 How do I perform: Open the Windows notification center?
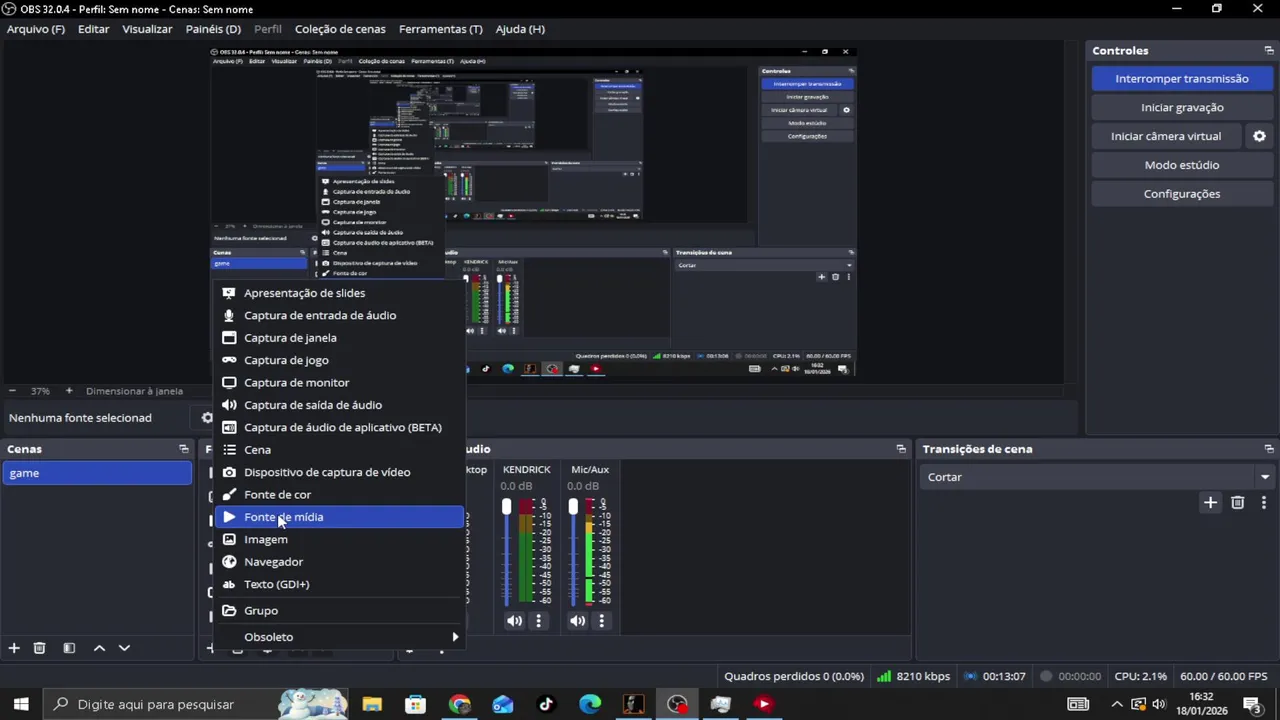[x=1251, y=704]
